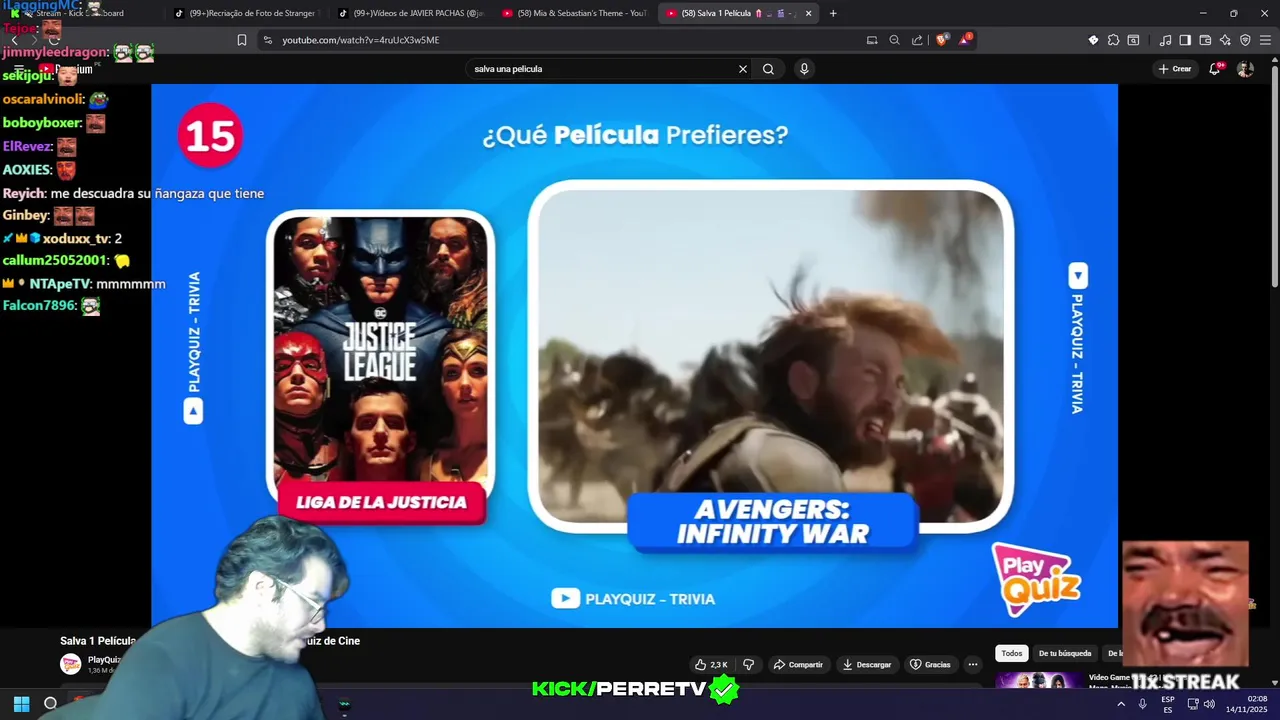This screenshot has height=720, width=1280.
Task: Switch to the Mia & Sebastian's Theme tab
Action: coord(574,13)
